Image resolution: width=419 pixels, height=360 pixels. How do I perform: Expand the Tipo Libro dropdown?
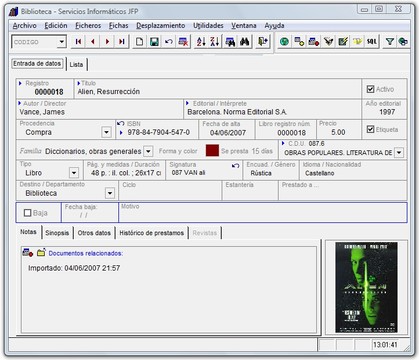pos(74,173)
